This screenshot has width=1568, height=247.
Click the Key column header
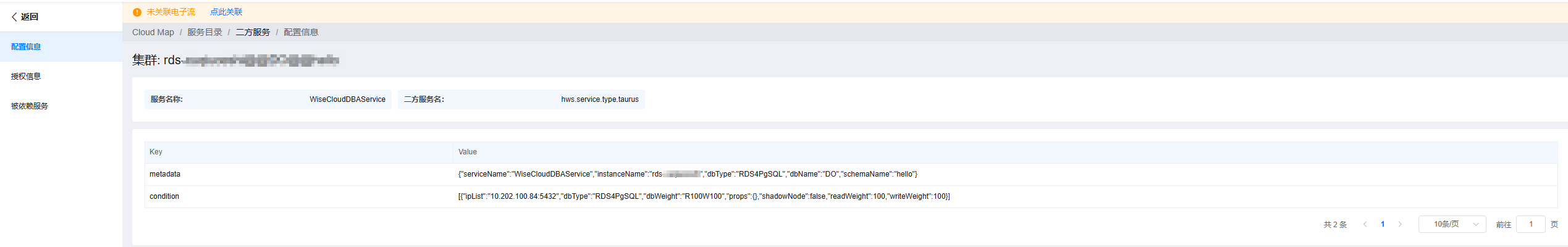(x=156, y=152)
